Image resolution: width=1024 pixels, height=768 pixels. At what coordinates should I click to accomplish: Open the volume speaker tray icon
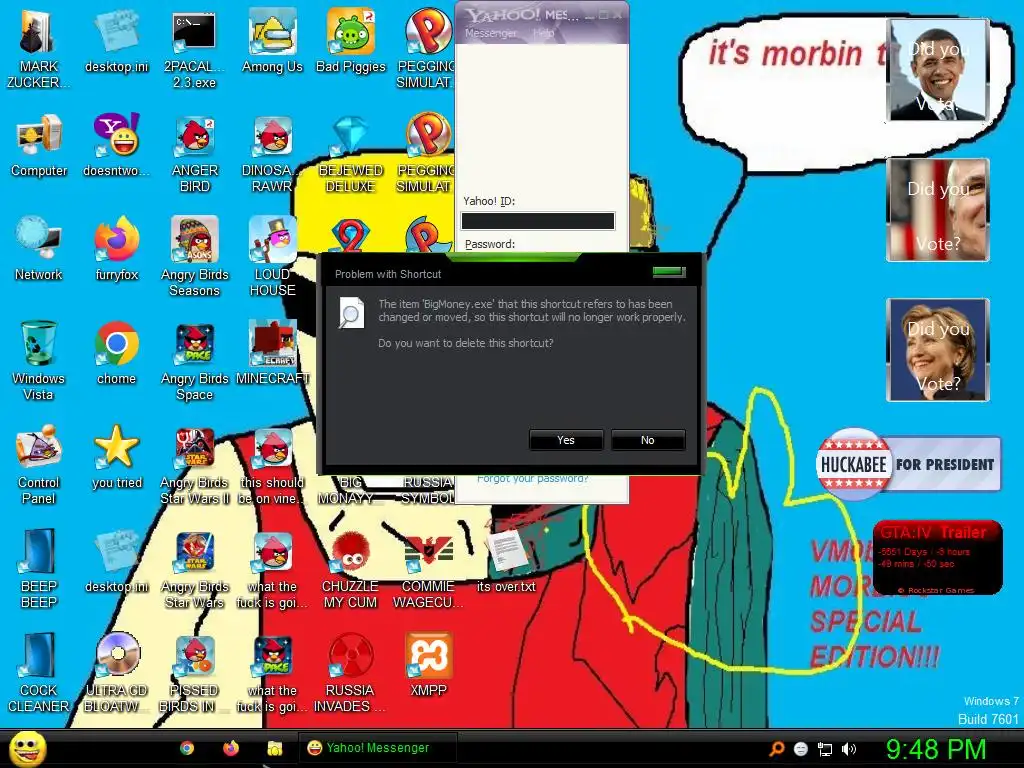click(849, 749)
